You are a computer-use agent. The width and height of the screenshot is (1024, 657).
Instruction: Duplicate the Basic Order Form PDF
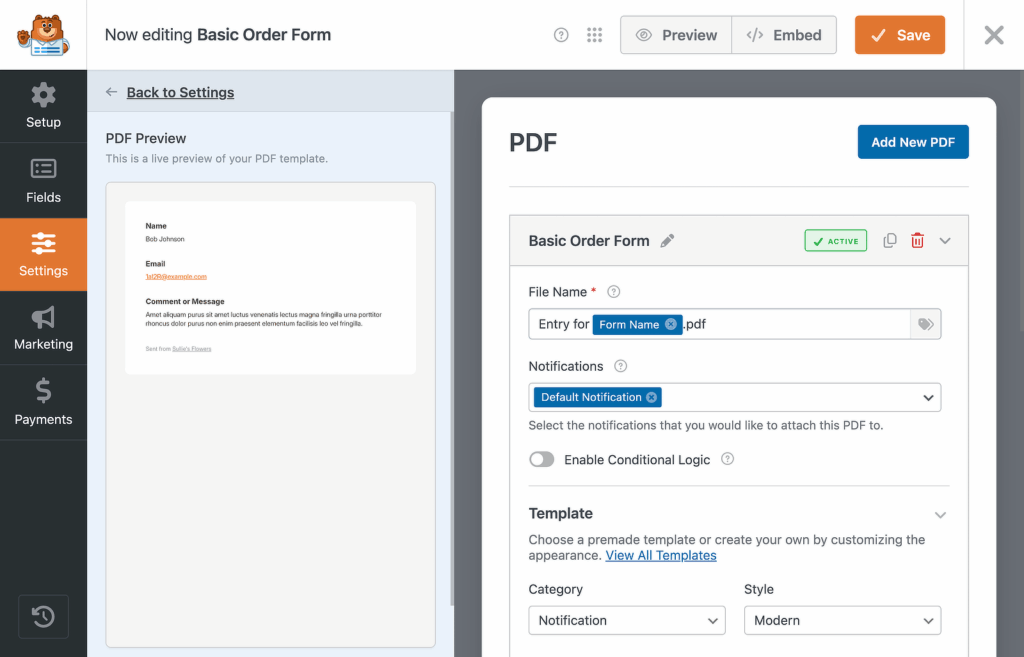890,241
